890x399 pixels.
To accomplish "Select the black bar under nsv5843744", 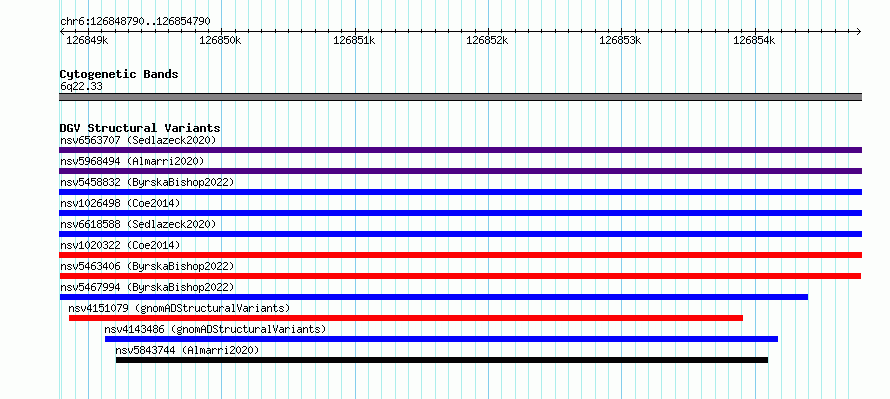I will click(442, 360).
